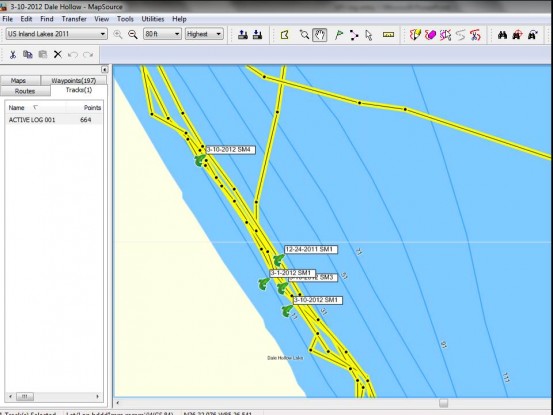Open the 80 ft zoom scale dropdown
The height and width of the screenshot is (415, 553).
(x=162, y=34)
